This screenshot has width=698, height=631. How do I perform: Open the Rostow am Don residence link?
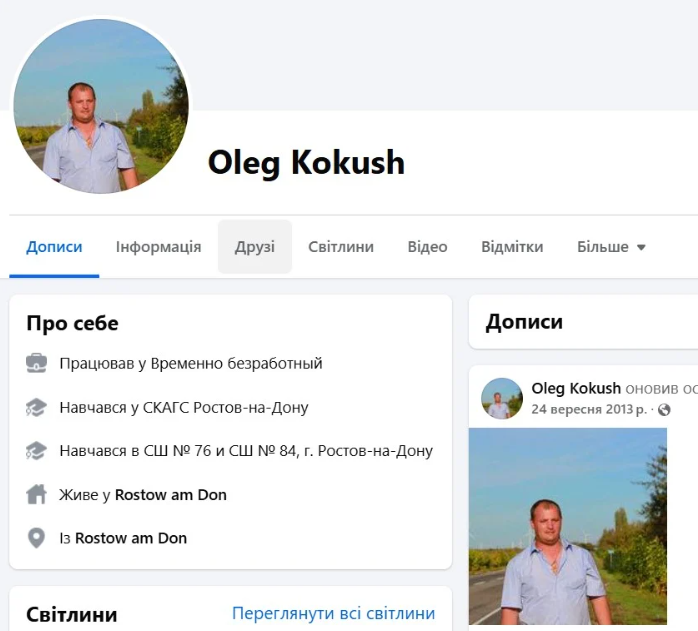coord(170,494)
